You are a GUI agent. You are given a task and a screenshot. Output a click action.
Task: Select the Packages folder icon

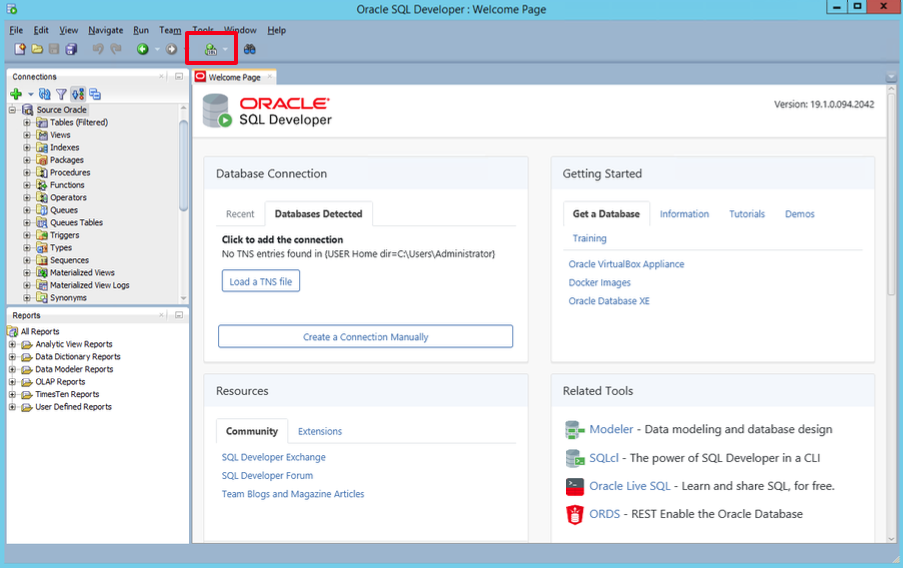coord(41,160)
